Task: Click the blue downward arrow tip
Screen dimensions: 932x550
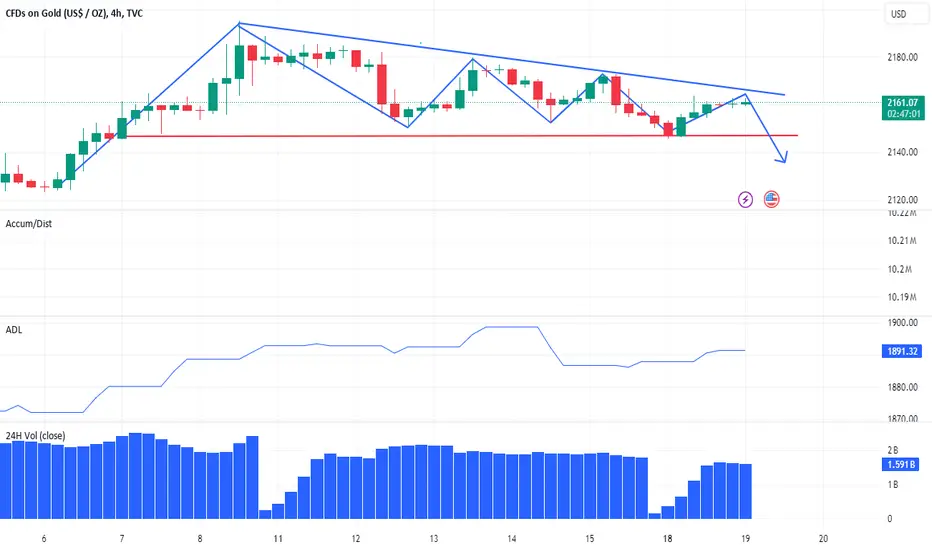Action: tap(784, 159)
